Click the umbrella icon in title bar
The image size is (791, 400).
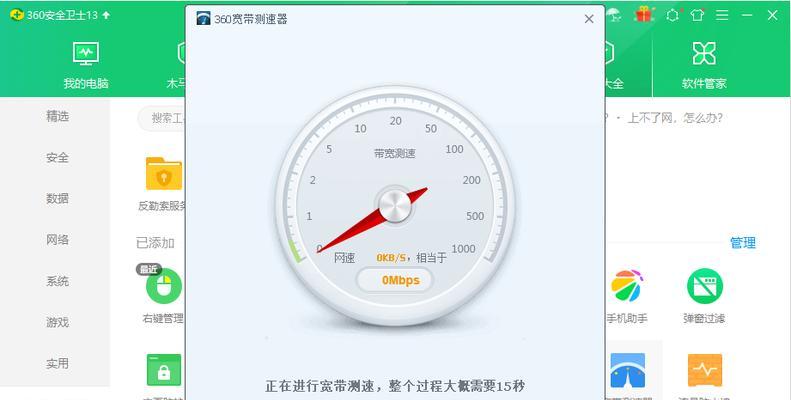[614, 15]
